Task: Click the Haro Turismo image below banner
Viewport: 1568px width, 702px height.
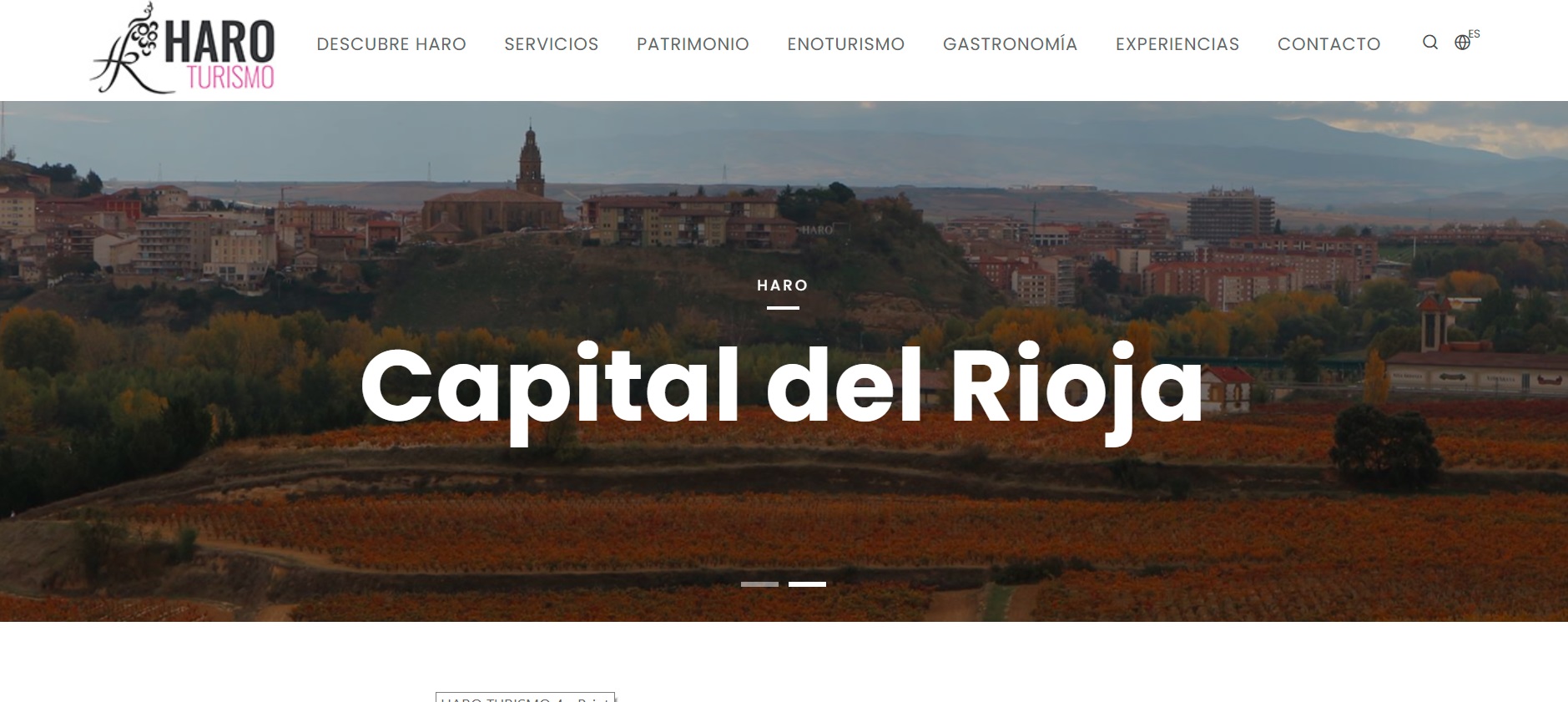Action: click(525, 697)
